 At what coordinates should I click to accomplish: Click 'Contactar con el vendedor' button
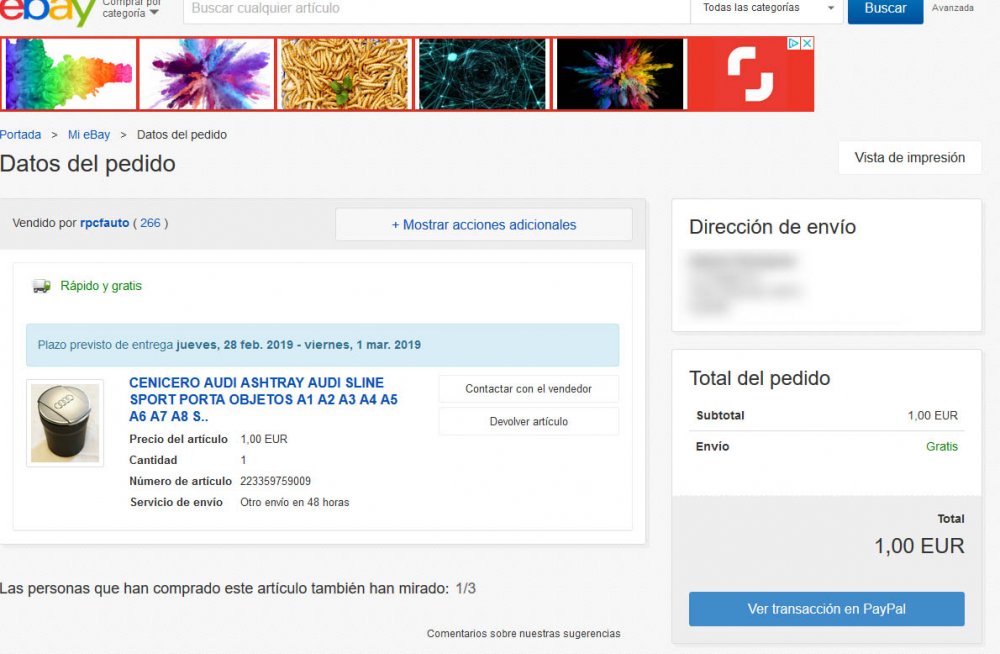[x=529, y=389]
